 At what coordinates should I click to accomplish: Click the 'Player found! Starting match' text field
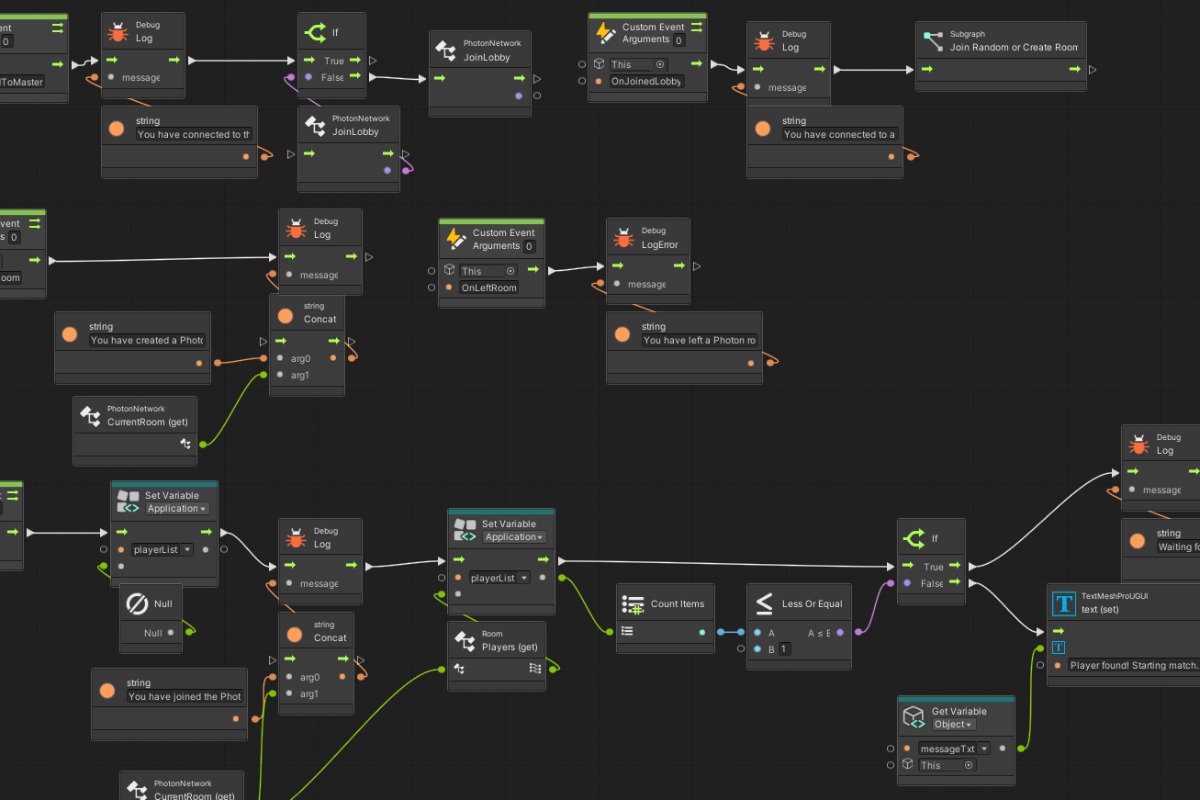pos(1132,665)
